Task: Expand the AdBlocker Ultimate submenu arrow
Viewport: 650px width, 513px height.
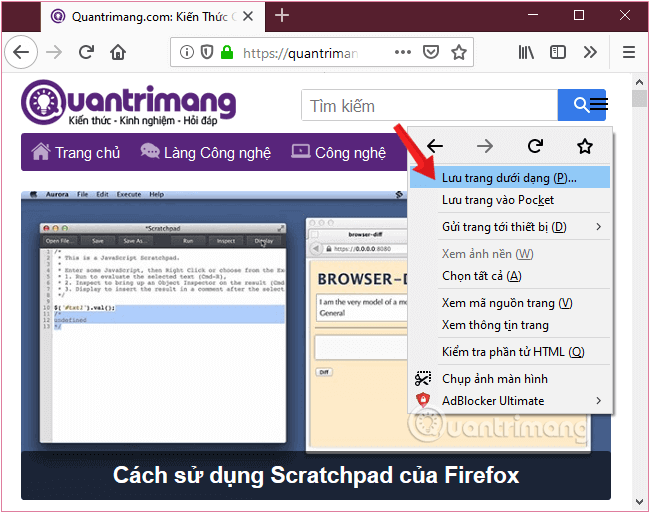Action: click(599, 401)
